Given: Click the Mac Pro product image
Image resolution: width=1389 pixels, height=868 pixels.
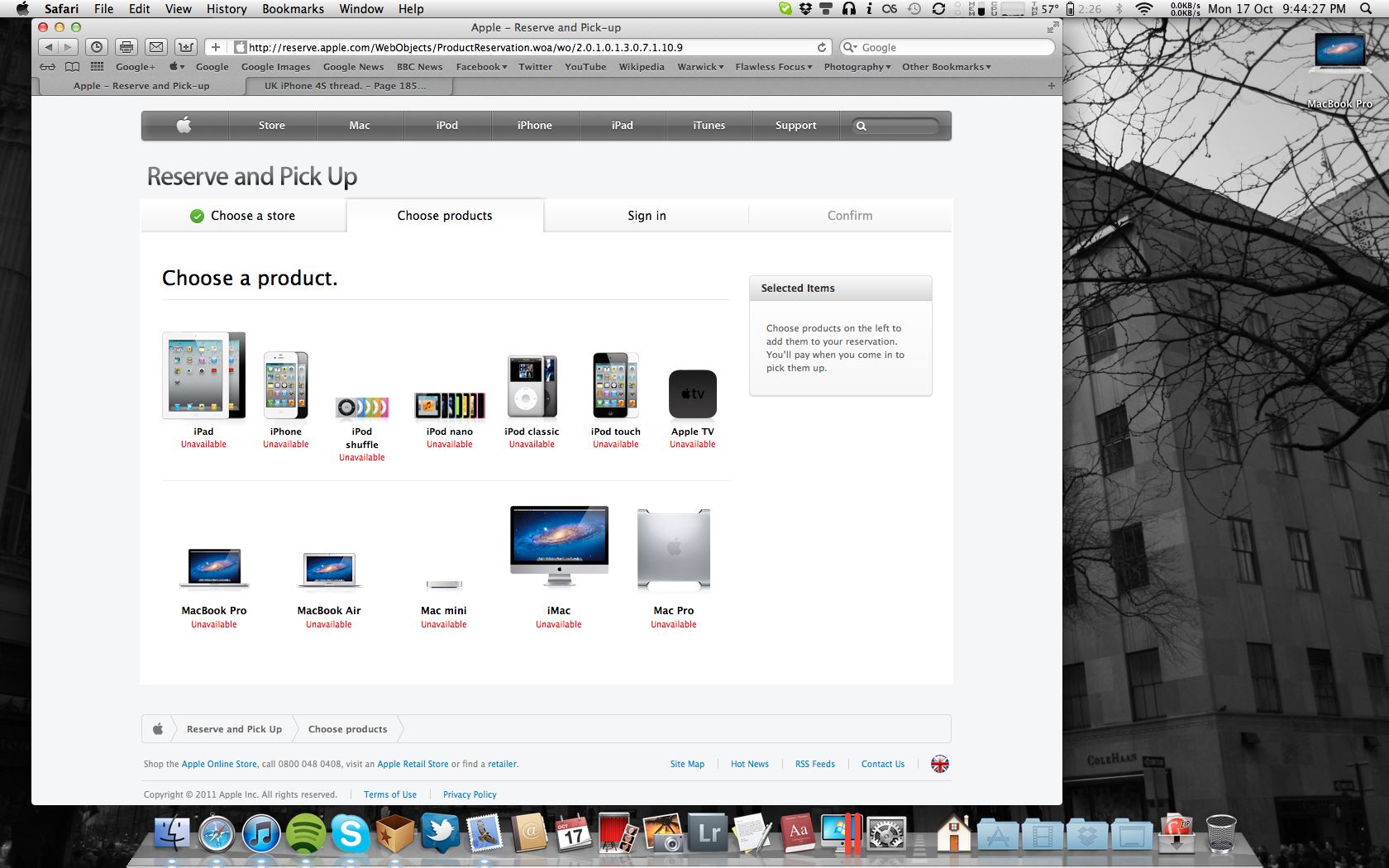Looking at the screenshot, I should pos(674,551).
